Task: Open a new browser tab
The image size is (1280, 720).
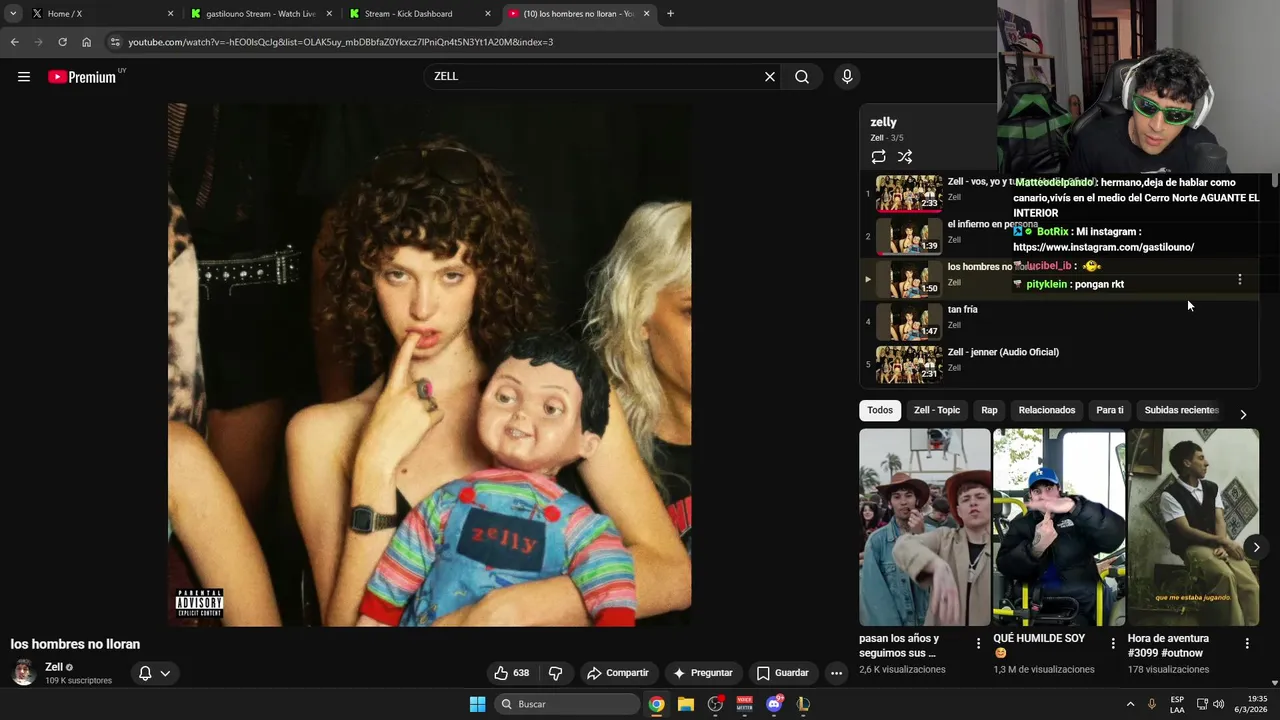Action: (670, 14)
